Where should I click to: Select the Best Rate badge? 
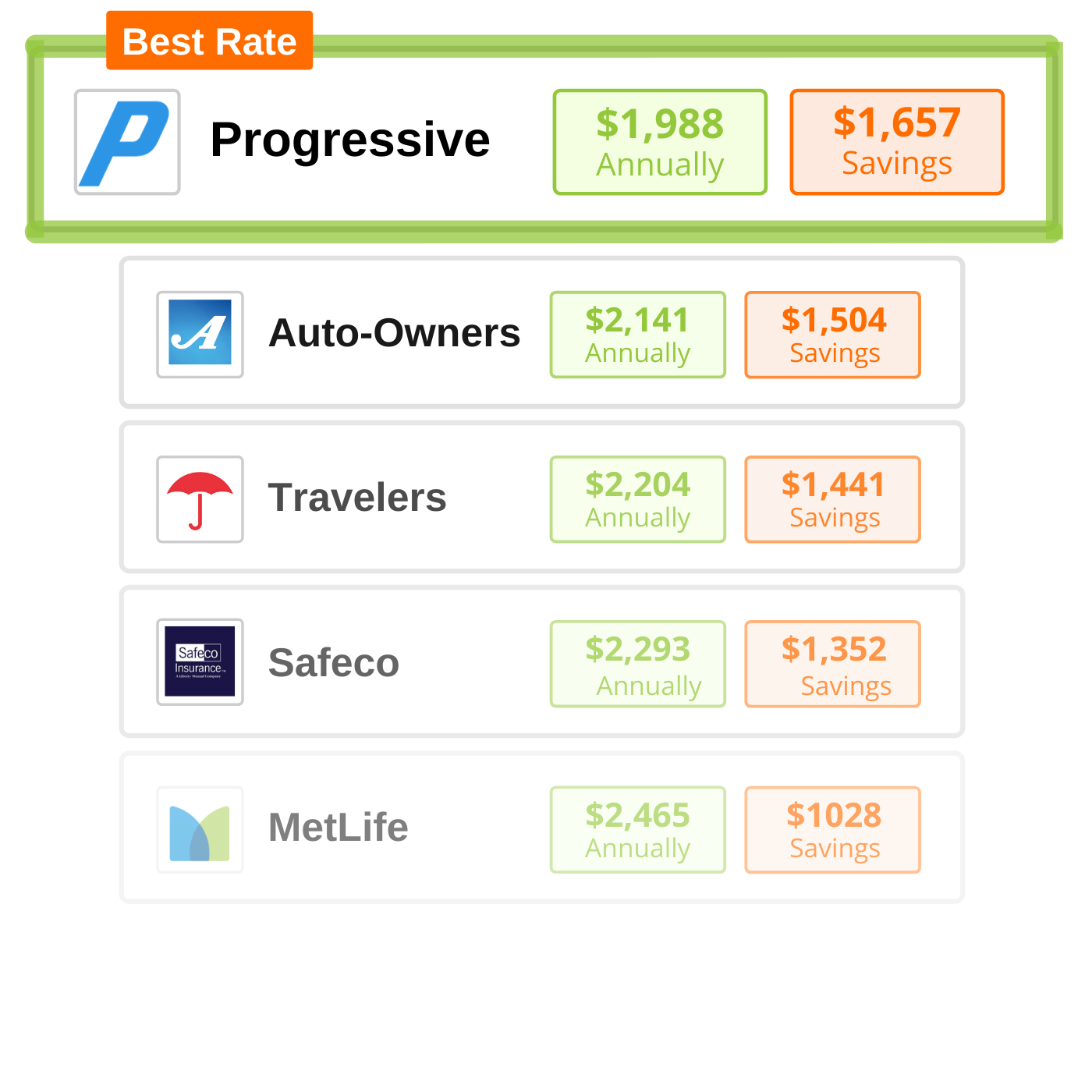[x=210, y=41]
